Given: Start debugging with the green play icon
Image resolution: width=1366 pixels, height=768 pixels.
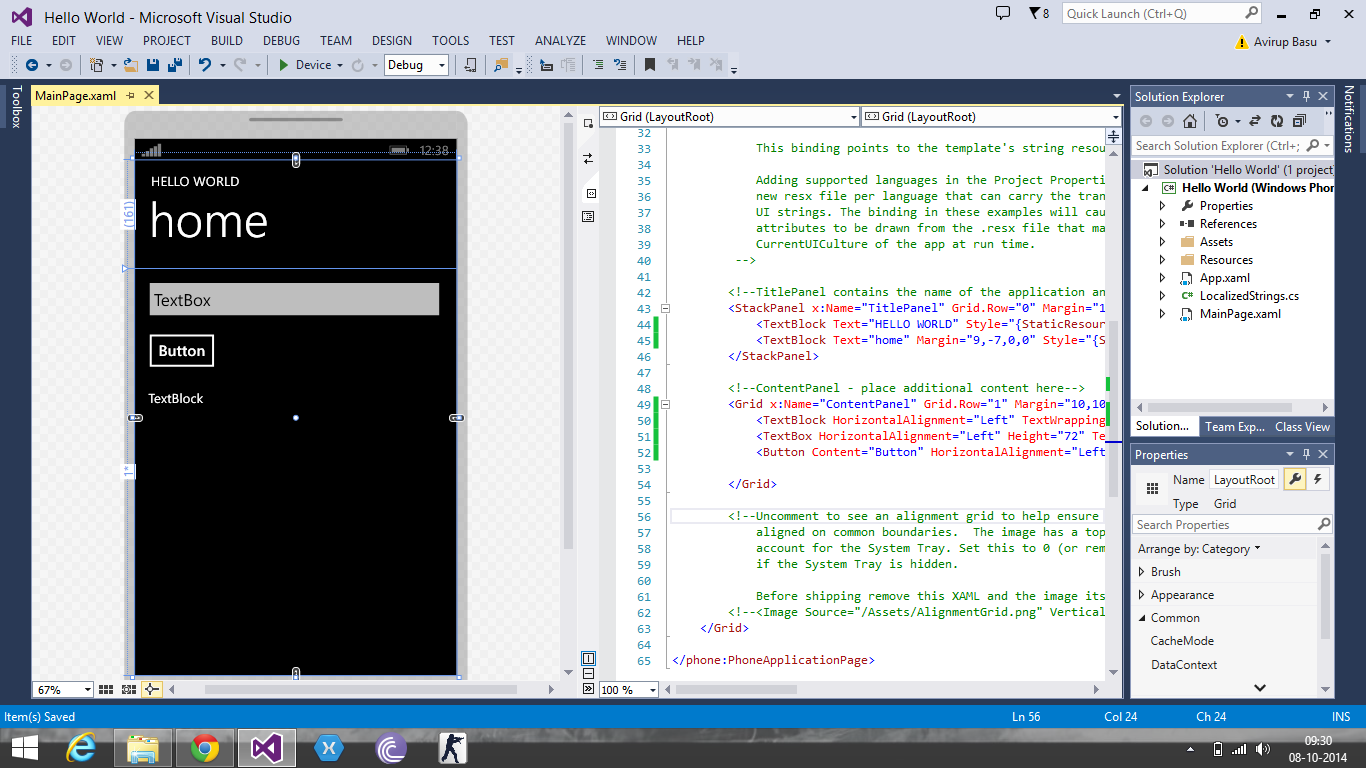Looking at the screenshot, I should tap(284, 65).
